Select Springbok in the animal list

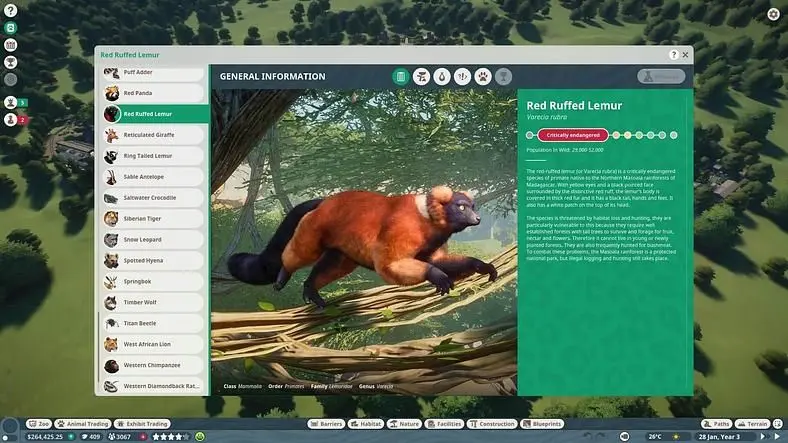[x=153, y=281]
